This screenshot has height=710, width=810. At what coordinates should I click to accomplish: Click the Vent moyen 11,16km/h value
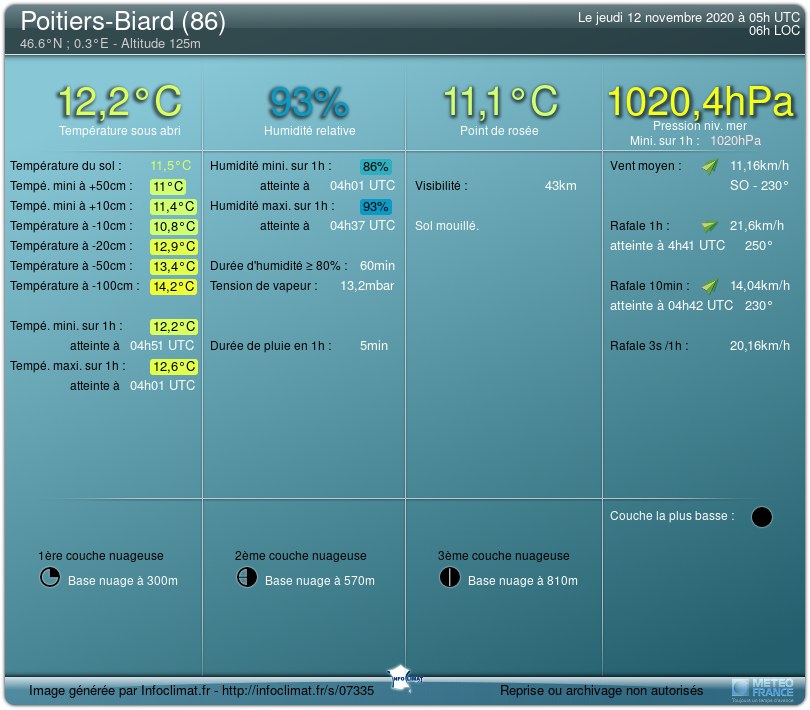click(759, 166)
